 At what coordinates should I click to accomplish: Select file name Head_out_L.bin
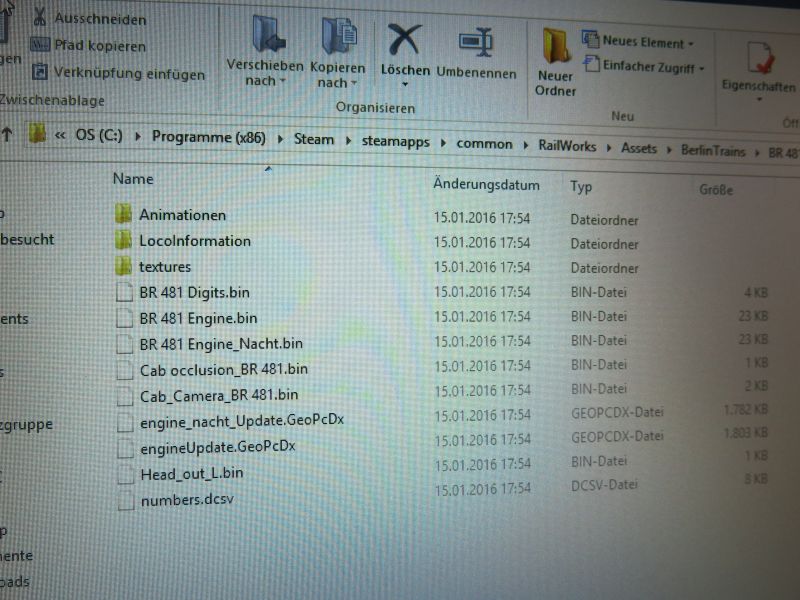point(192,474)
